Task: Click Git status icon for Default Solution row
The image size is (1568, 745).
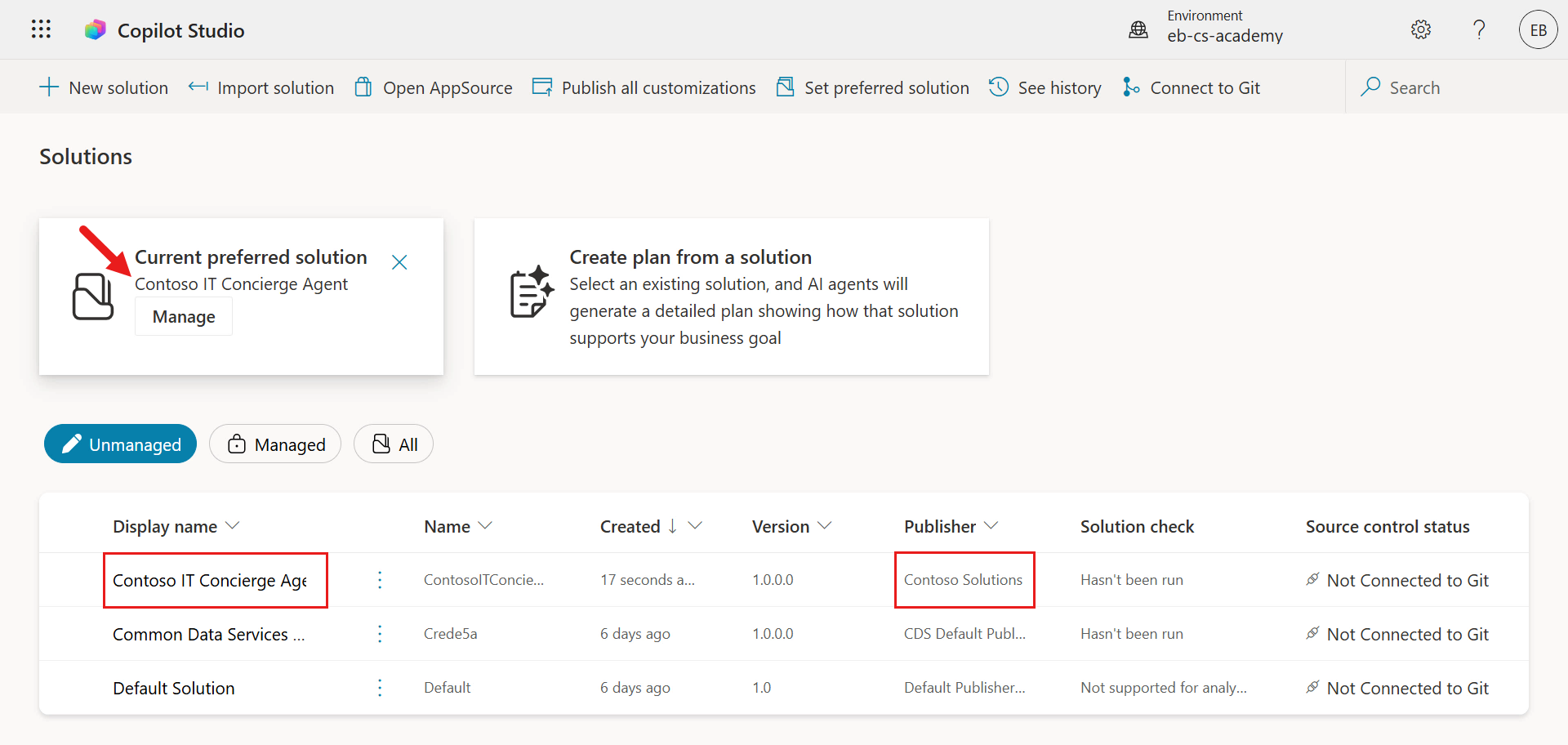Action: (x=1312, y=687)
